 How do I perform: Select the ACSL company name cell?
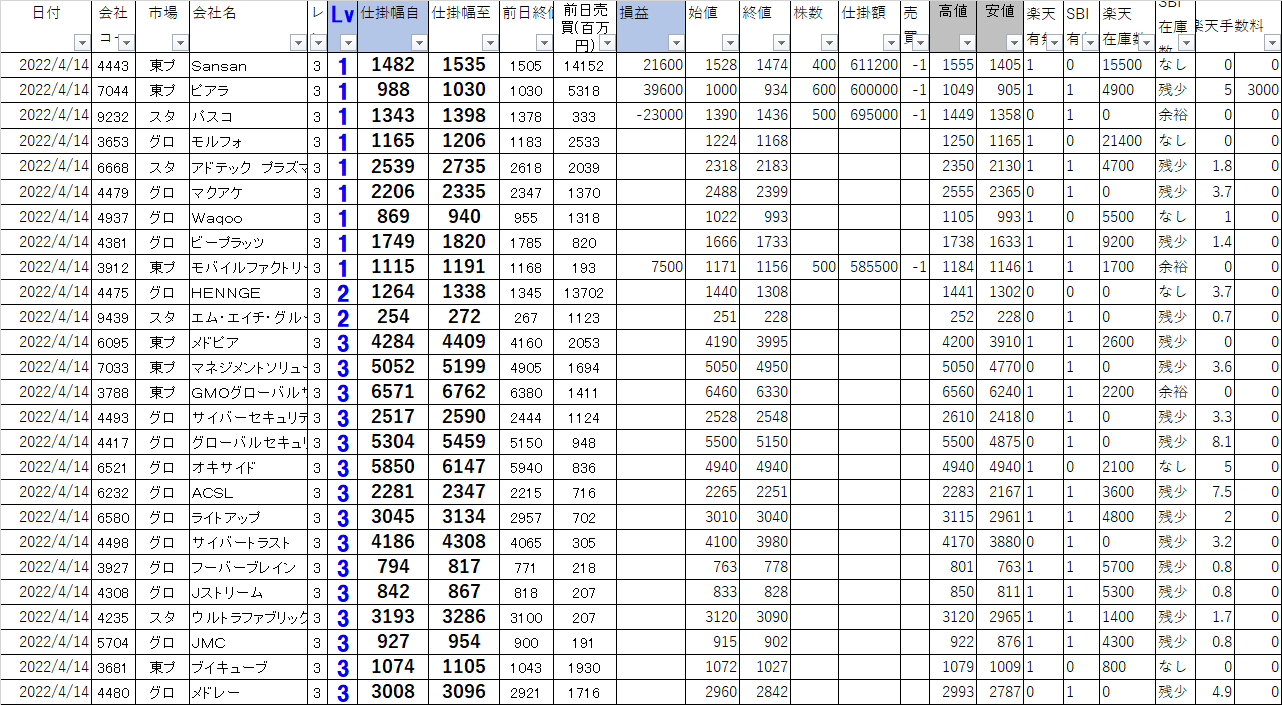pos(249,491)
